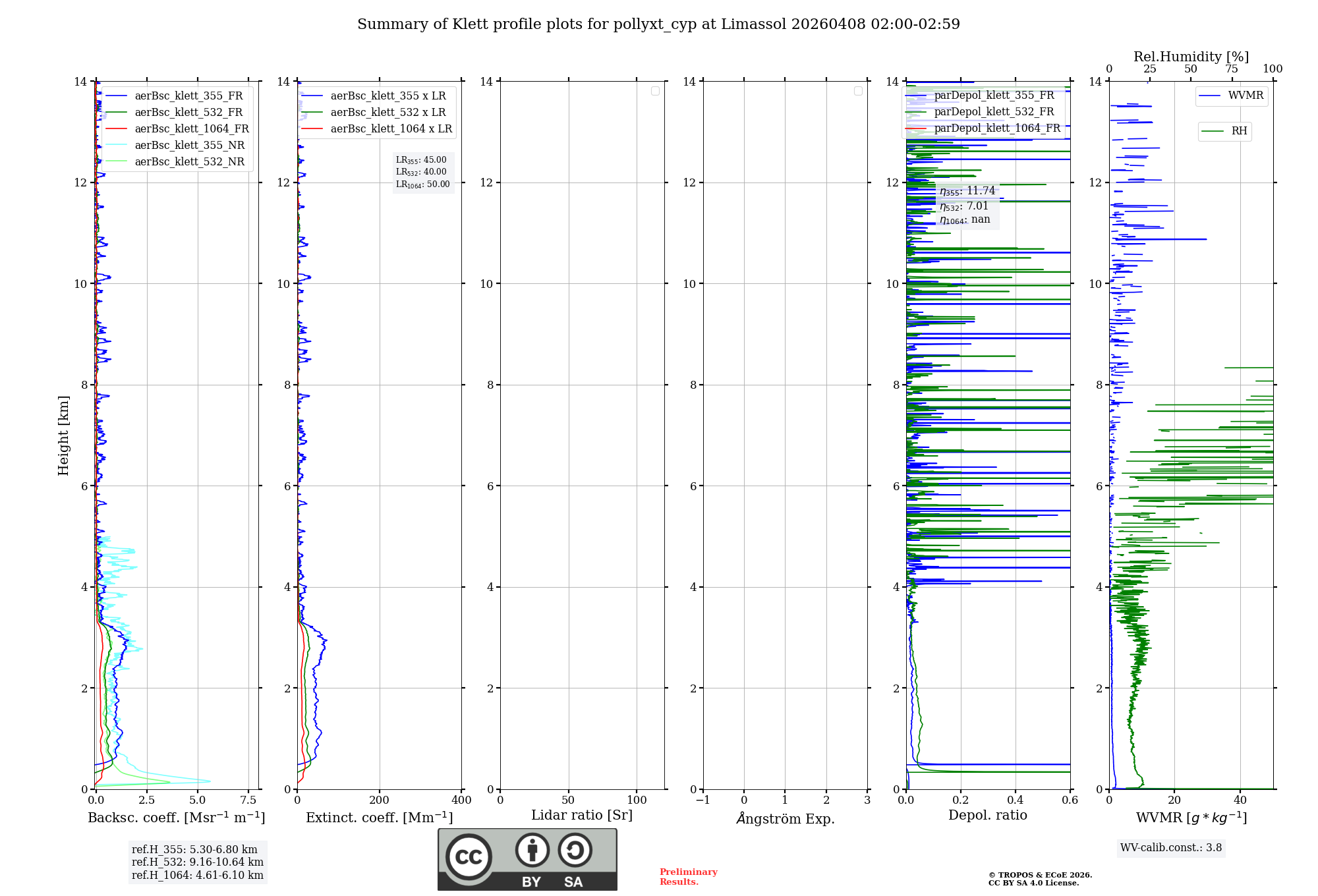Click the empty legend box in Ångström Exp. panel
The height and width of the screenshot is (896, 1318).
(x=858, y=91)
